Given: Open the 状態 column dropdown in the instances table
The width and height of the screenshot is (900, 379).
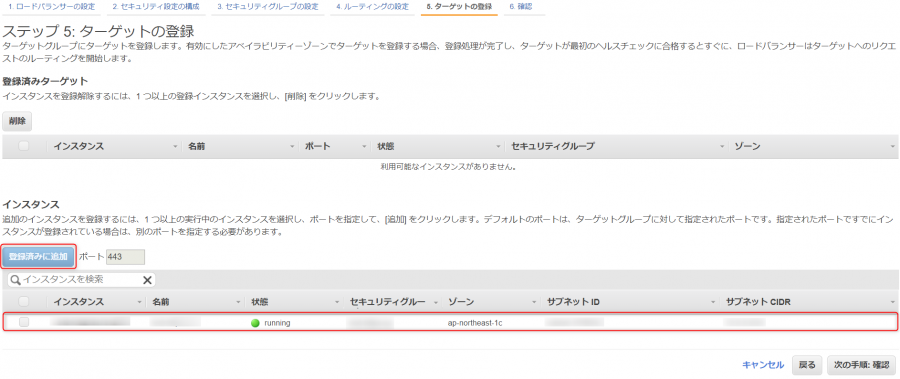Looking at the screenshot, I should coord(338,302).
